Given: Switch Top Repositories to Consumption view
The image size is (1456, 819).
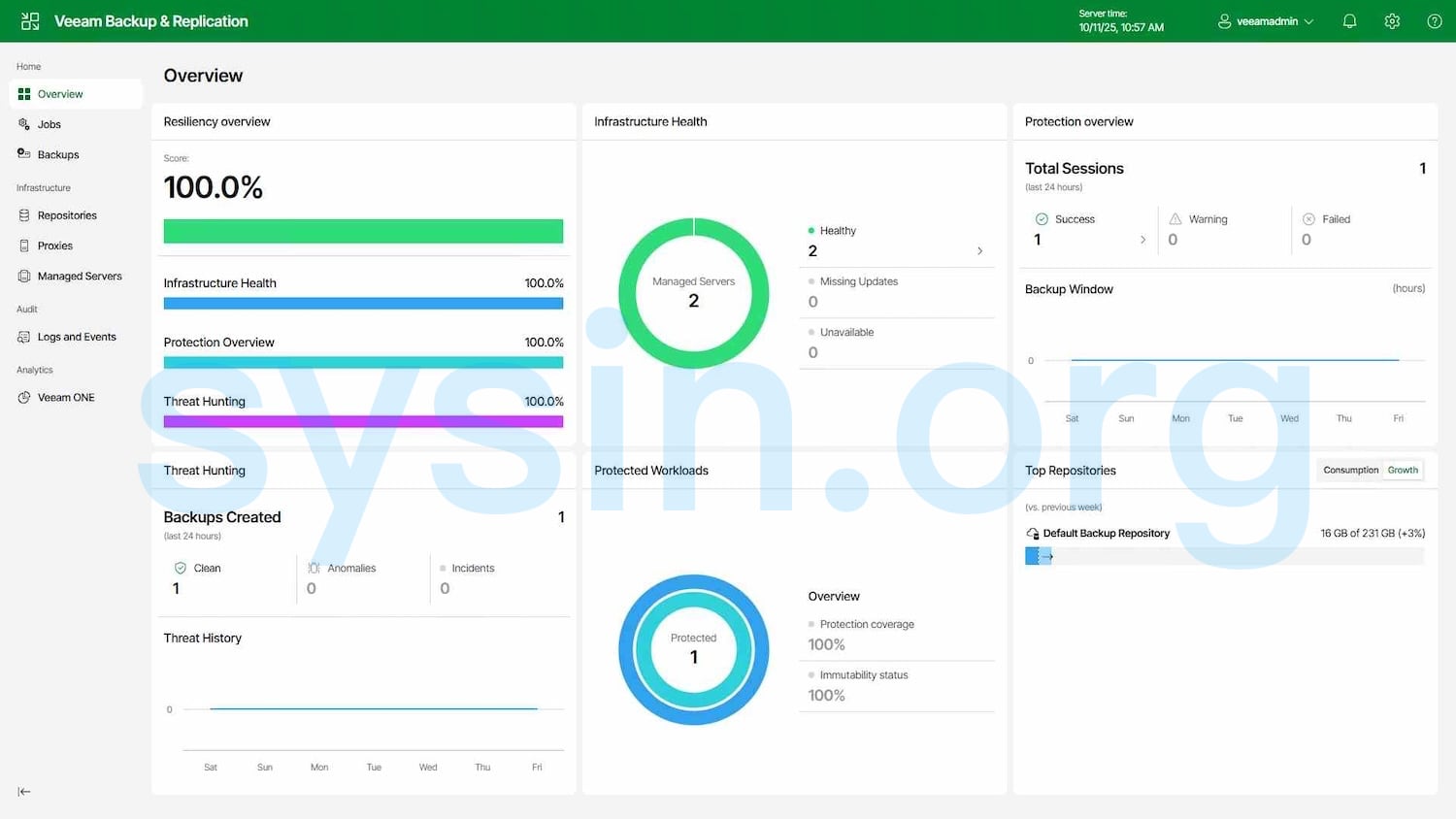Looking at the screenshot, I should (1350, 470).
